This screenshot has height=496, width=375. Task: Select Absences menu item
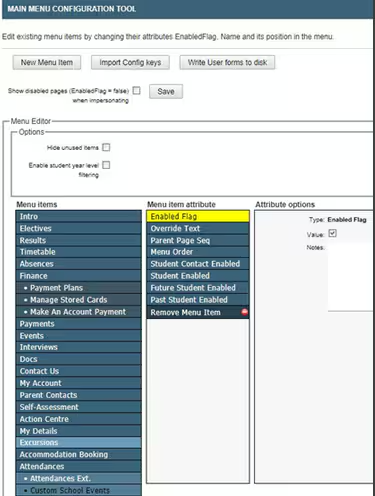pyautogui.click(x=79, y=264)
